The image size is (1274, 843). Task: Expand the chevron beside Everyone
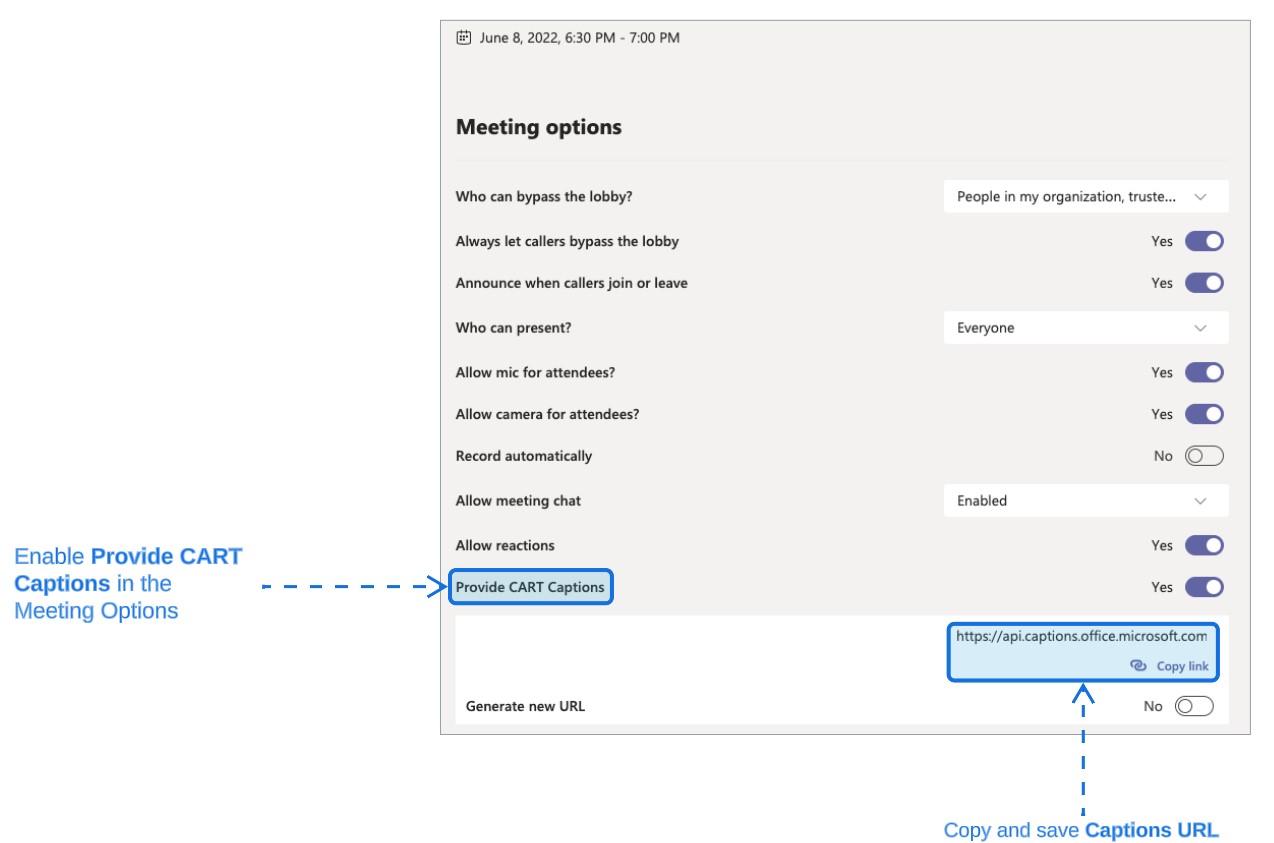tap(1201, 327)
